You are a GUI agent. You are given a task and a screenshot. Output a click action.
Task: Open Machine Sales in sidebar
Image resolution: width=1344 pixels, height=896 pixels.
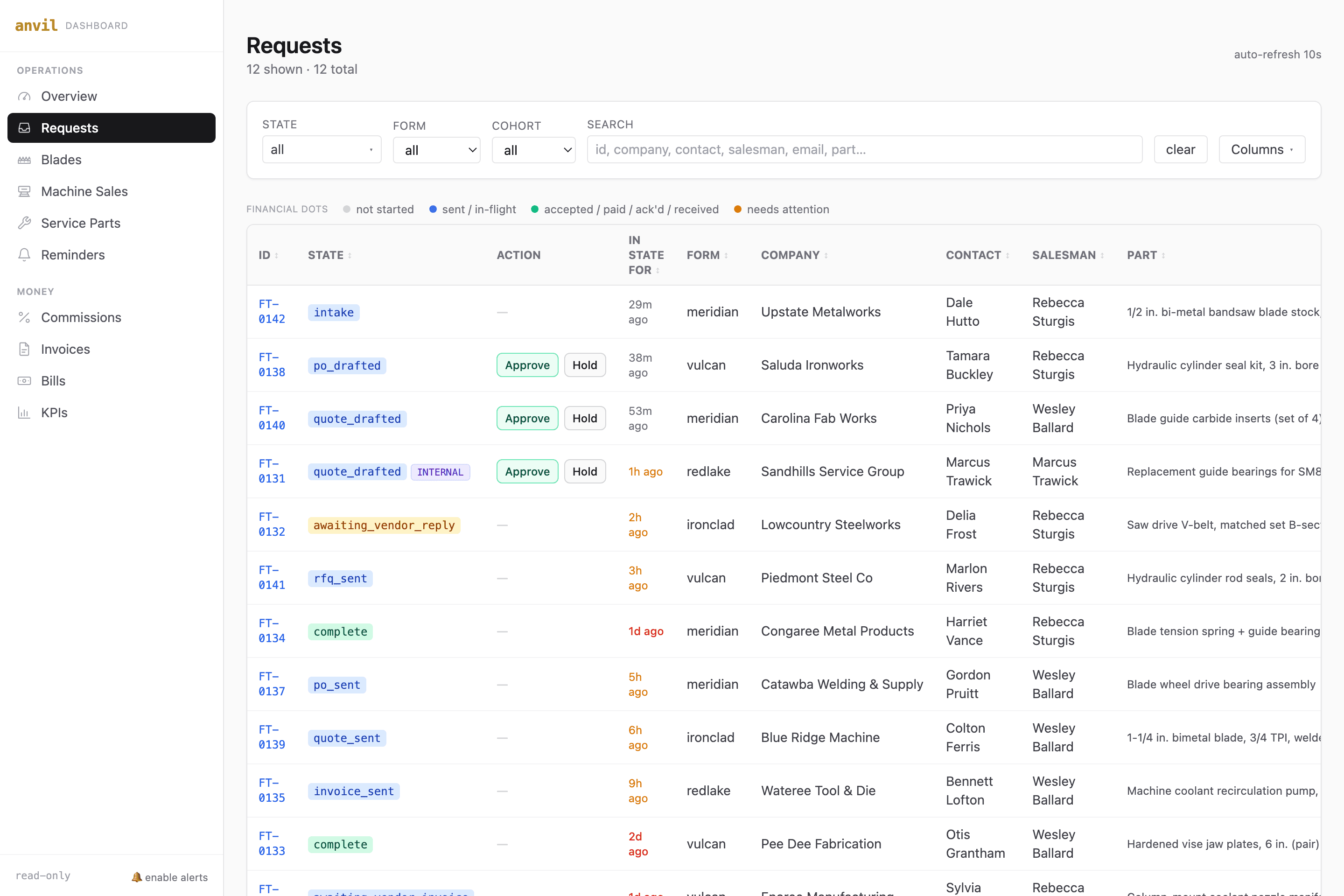pos(112,191)
